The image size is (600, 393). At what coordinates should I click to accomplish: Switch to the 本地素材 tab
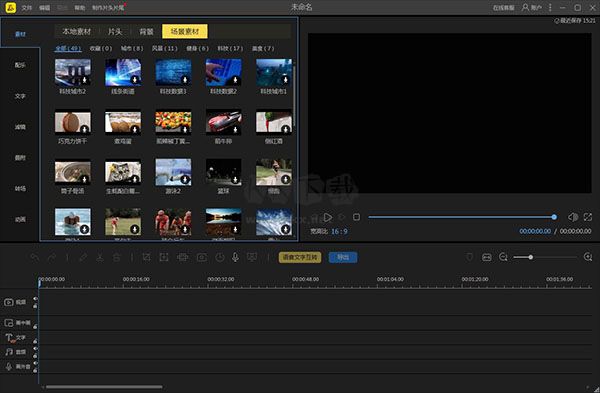coord(77,31)
